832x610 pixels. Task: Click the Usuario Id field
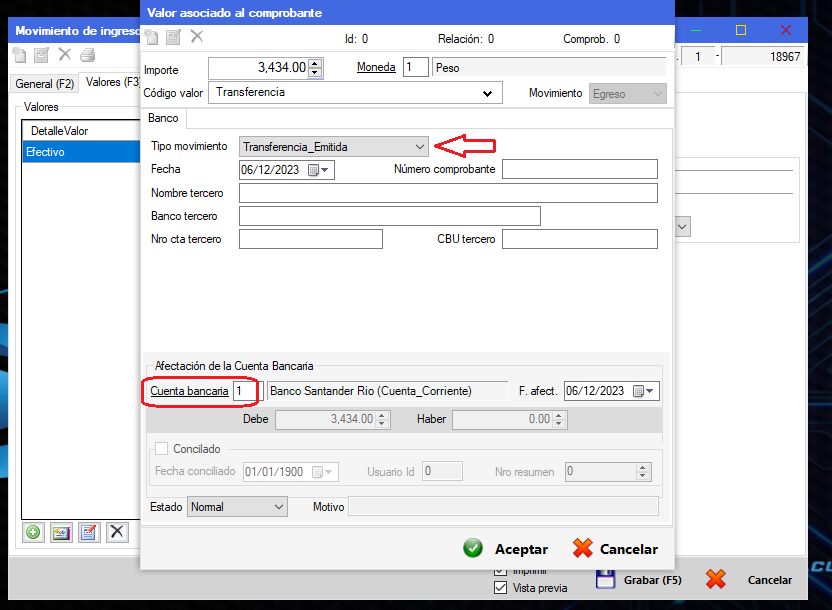click(442, 471)
